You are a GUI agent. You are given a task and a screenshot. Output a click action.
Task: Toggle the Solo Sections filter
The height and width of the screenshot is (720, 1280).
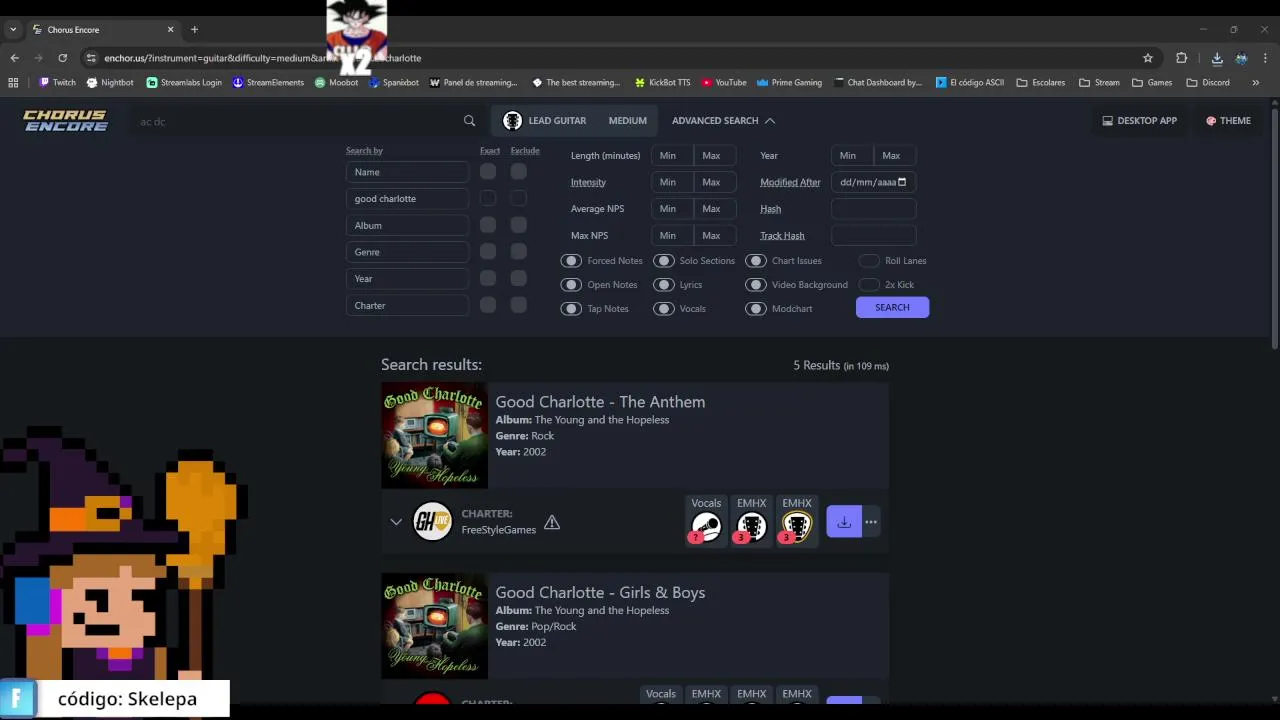tap(664, 261)
